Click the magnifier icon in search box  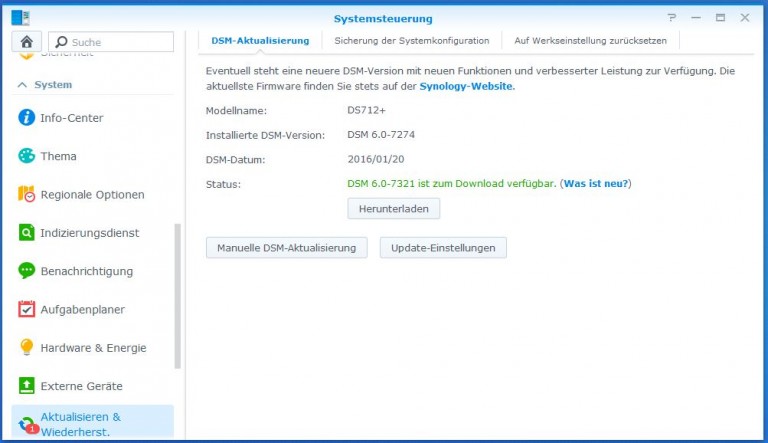coord(61,42)
